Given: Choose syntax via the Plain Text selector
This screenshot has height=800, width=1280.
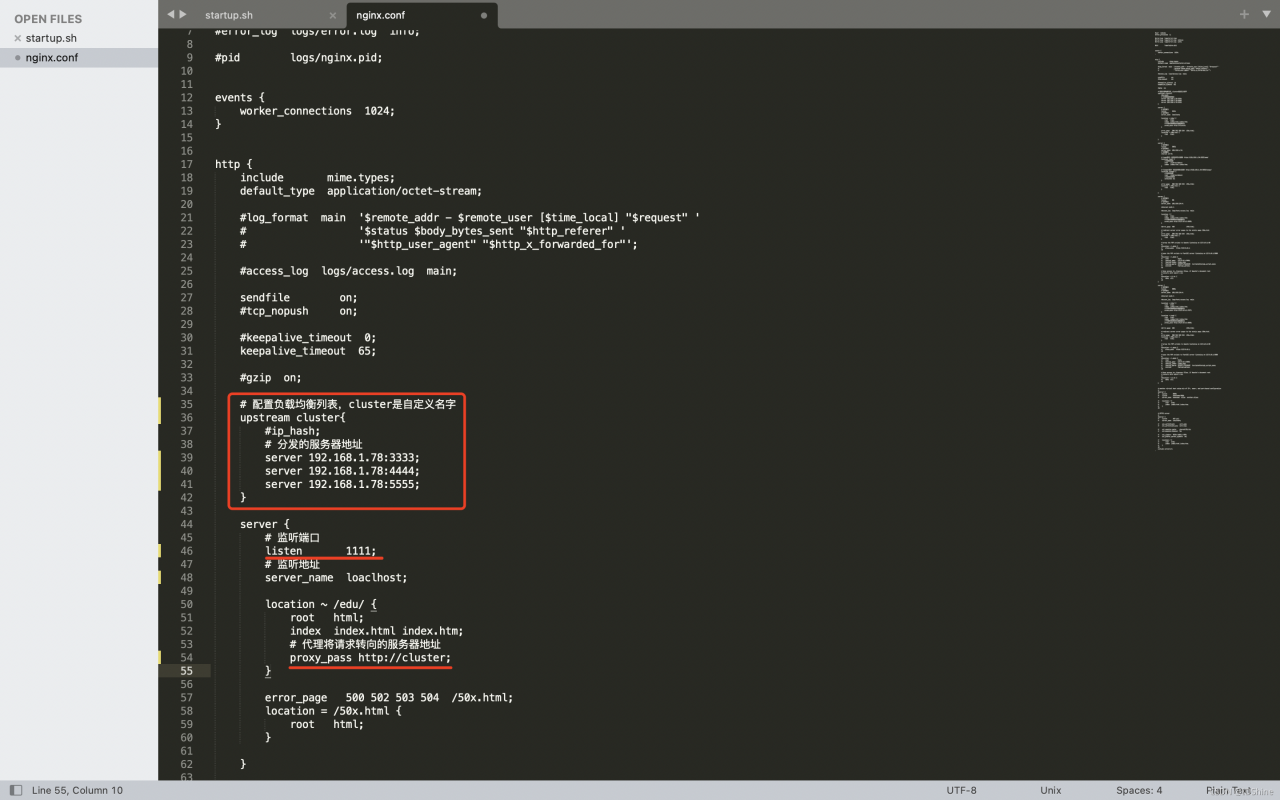Looking at the screenshot, I should pos(1229,790).
